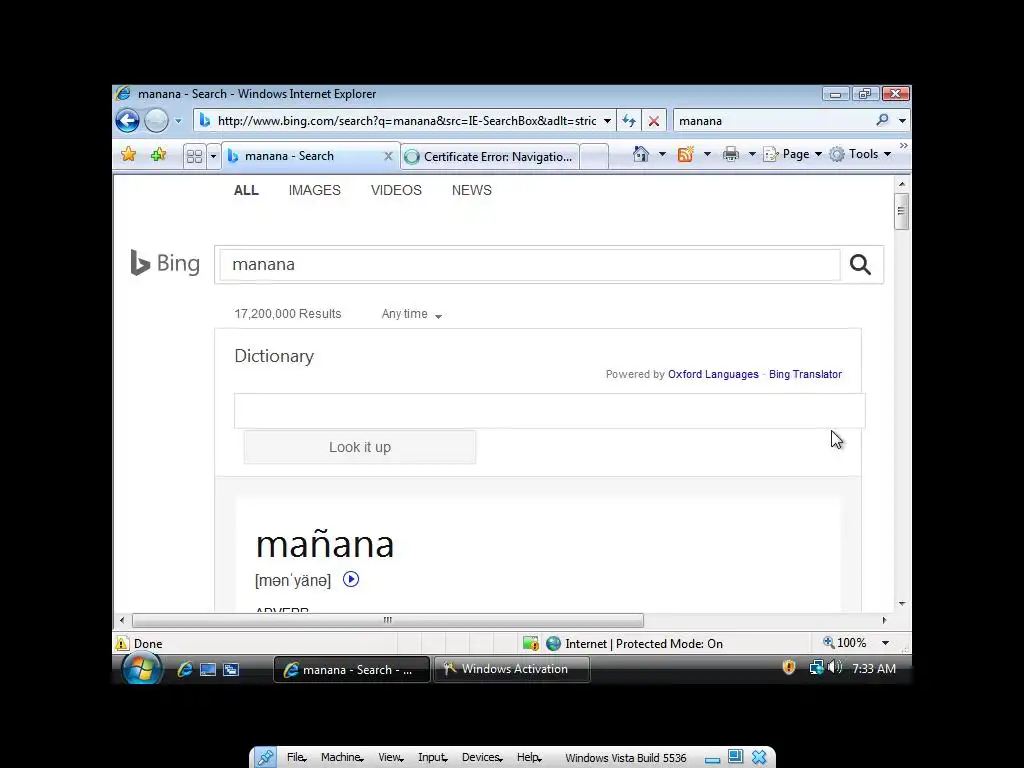Click the greyed Forward navigation arrow
This screenshot has height=768, width=1024.
click(x=156, y=120)
